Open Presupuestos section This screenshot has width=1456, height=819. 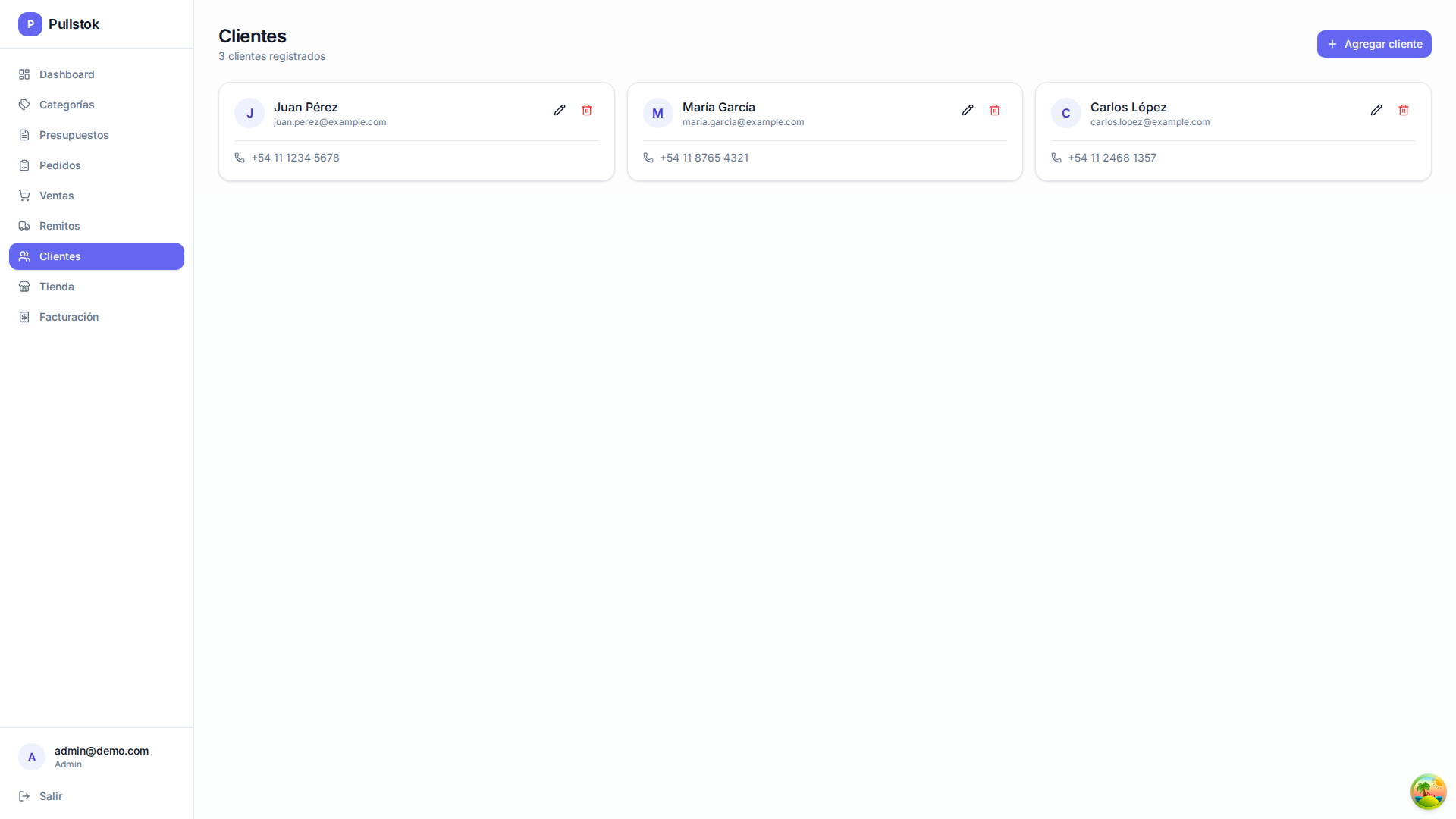[x=96, y=135]
